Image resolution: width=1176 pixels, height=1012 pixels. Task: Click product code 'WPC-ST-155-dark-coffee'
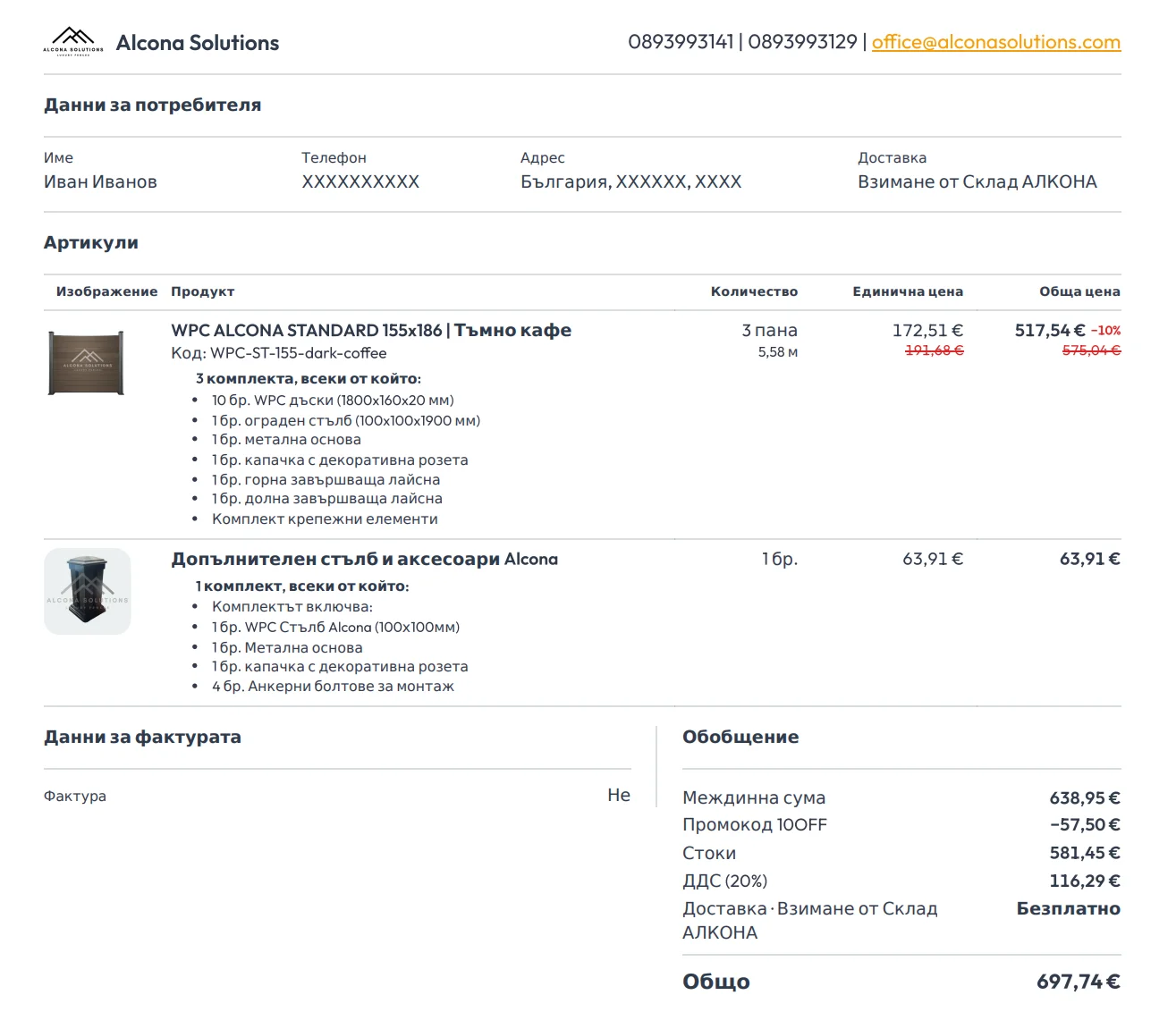pyautogui.click(x=299, y=353)
